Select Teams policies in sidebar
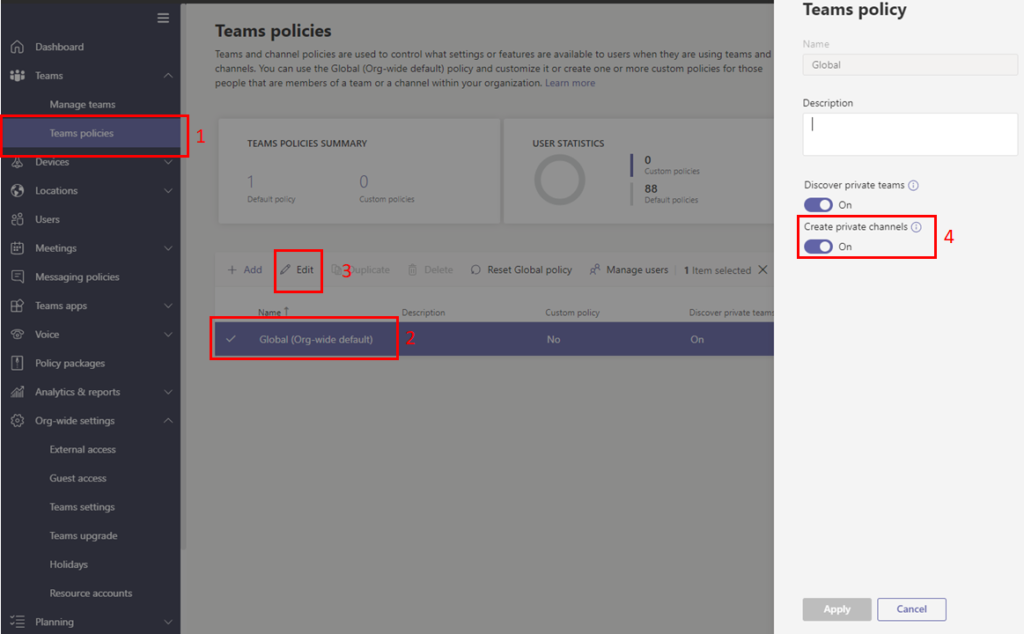This screenshot has height=634, width=1024. pyautogui.click(x=81, y=133)
